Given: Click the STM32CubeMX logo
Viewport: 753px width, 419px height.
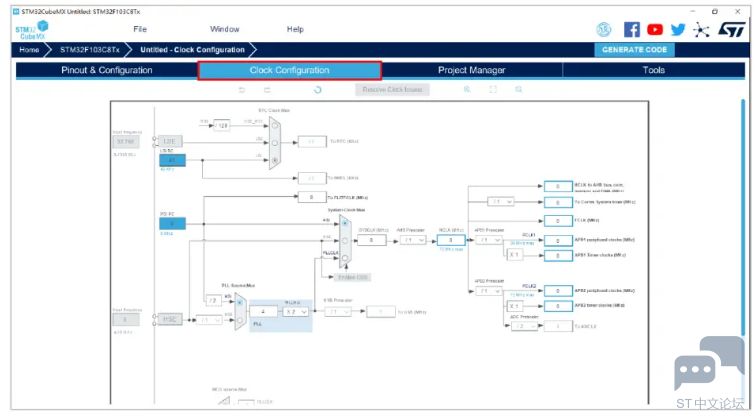Looking at the screenshot, I should 32,30.
